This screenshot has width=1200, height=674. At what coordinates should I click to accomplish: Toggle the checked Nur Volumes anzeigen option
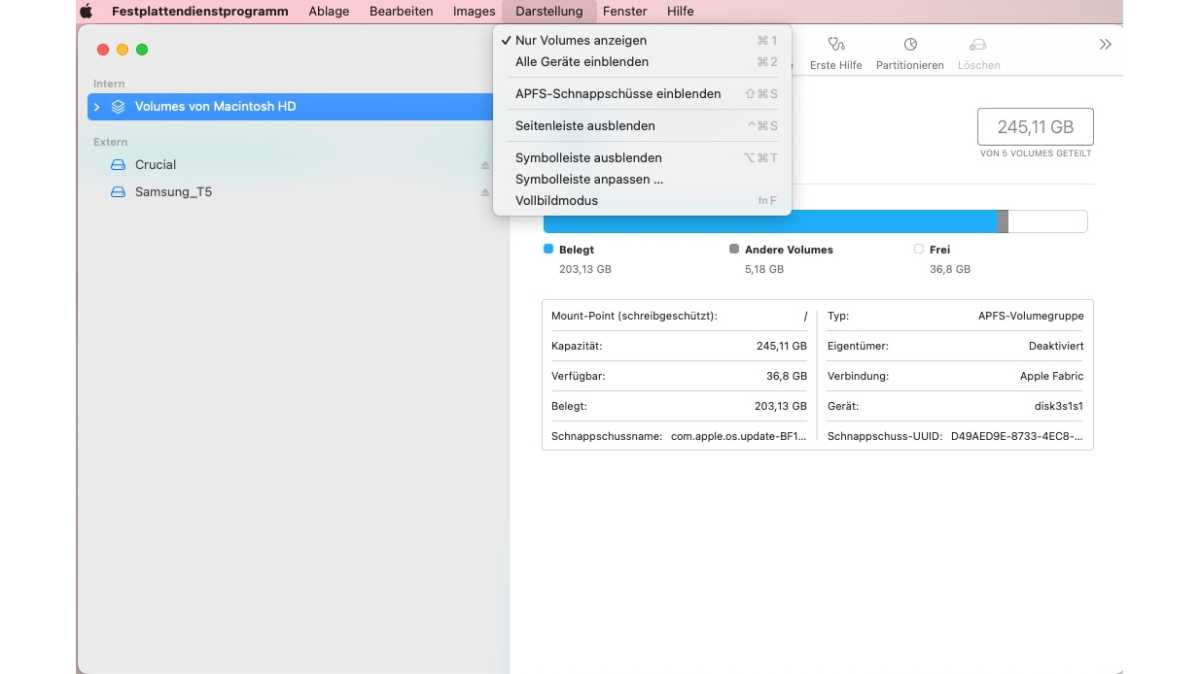642,41
